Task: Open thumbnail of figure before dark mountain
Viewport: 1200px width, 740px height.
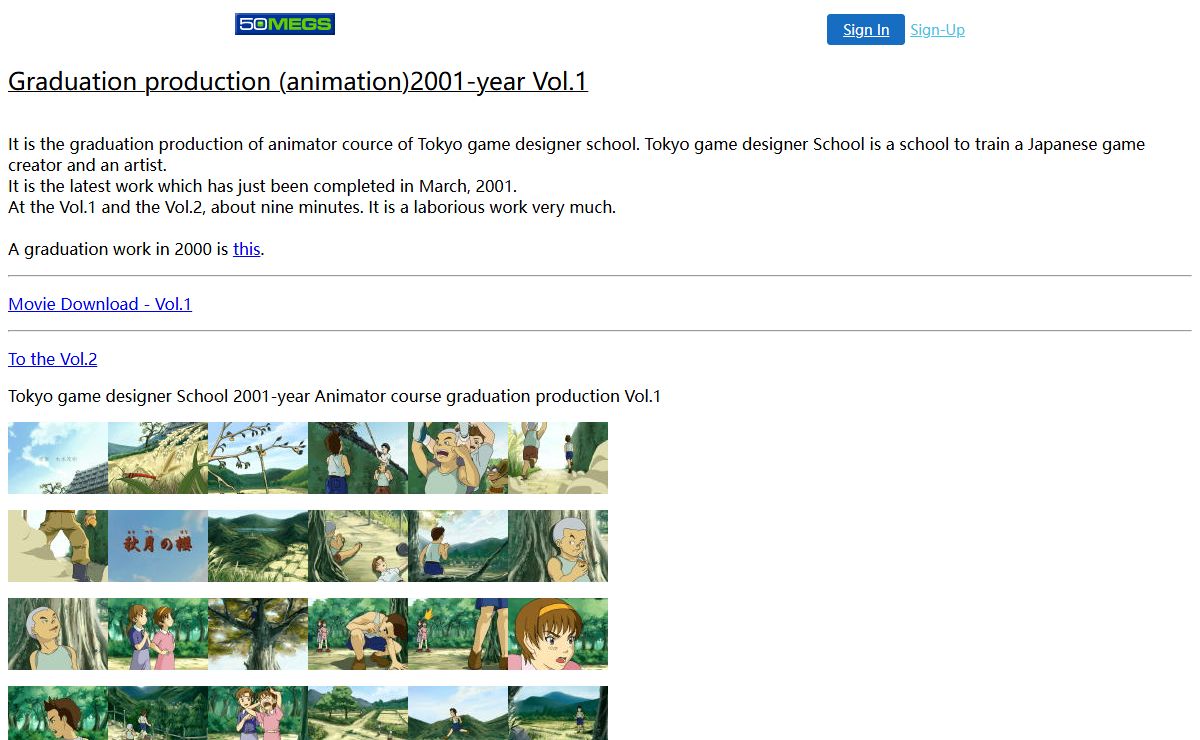Action: pyautogui.click(x=558, y=713)
